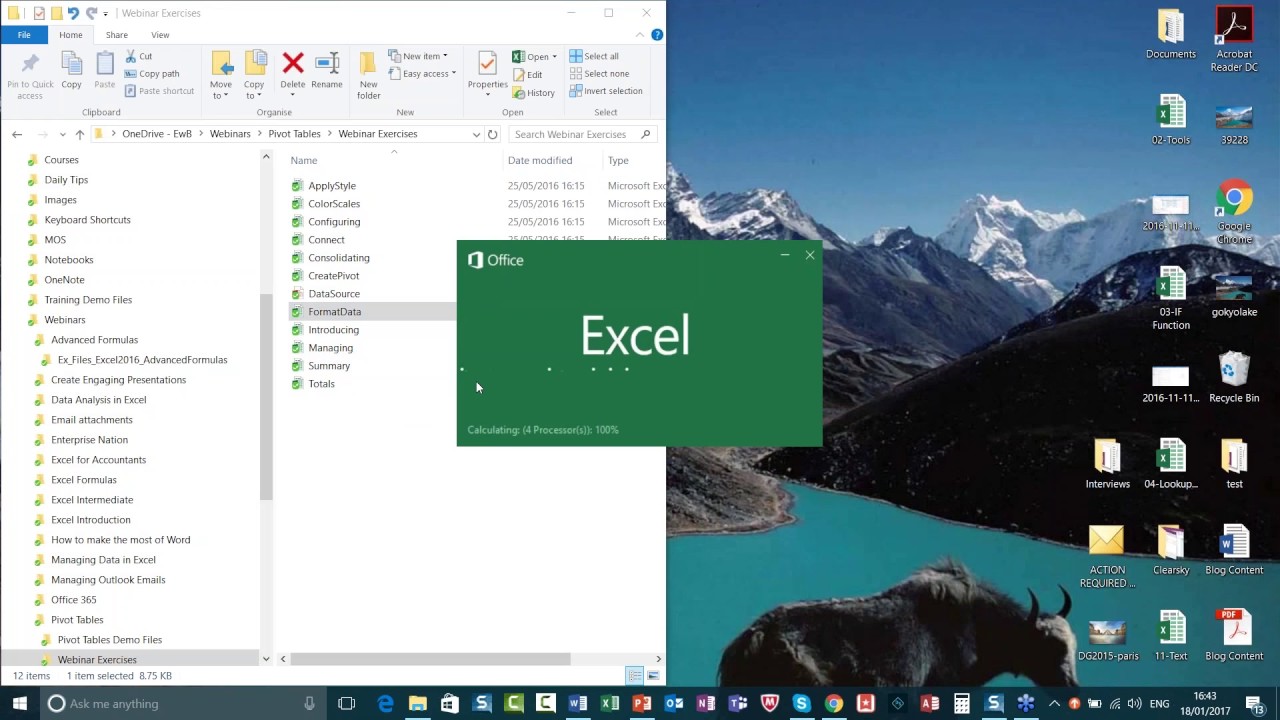
Task: Switch to the Share ribbon tab
Action: click(x=117, y=34)
